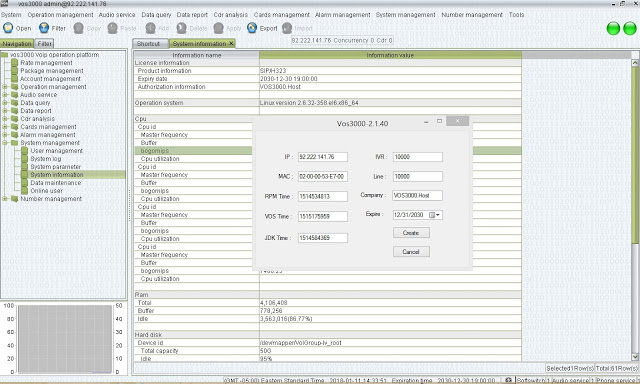Screen dimensions: 640x384
Task: Select the Product information table row
Action: [x=328, y=71]
